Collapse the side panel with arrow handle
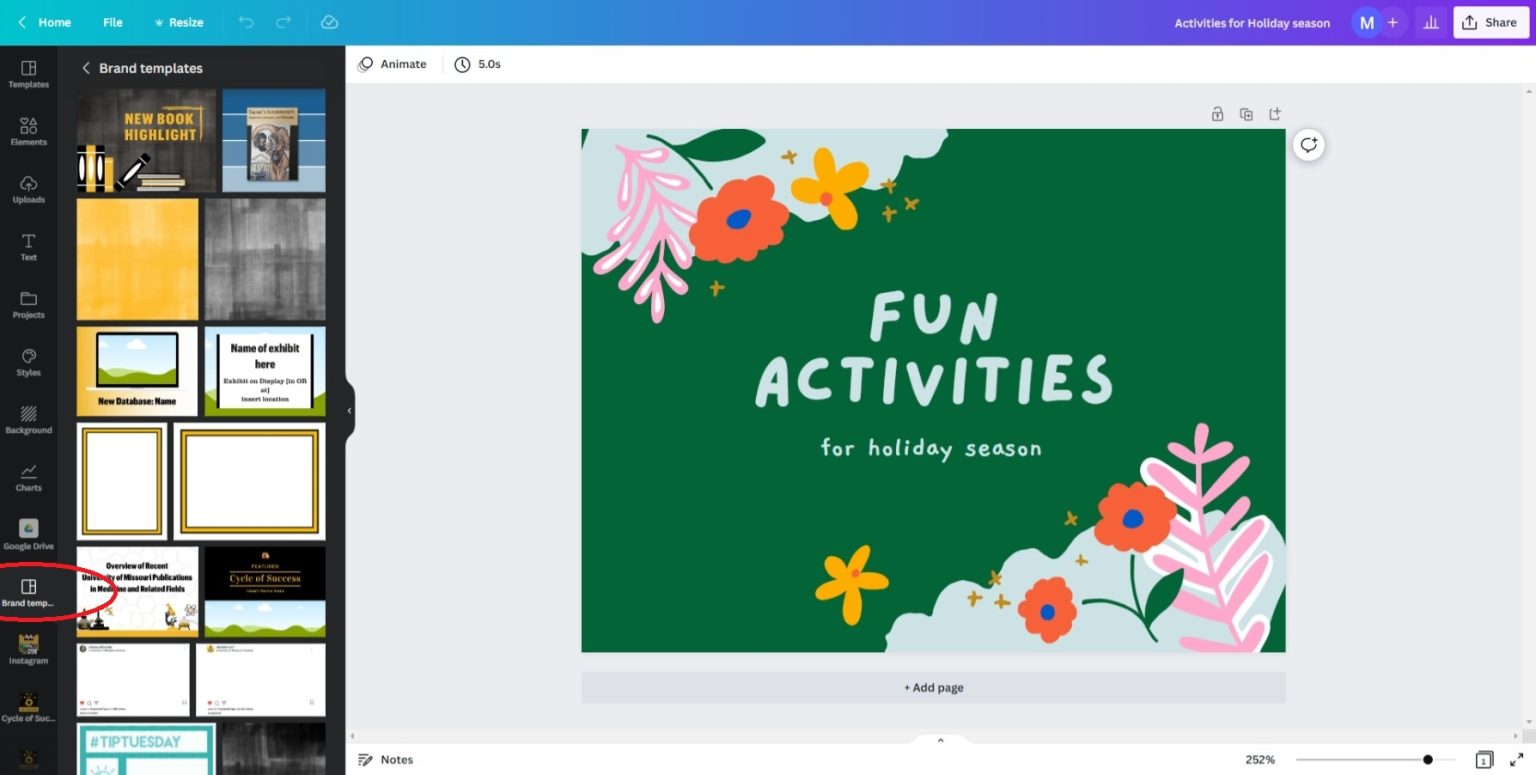This screenshot has height=775, width=1536. click(349, 410)
